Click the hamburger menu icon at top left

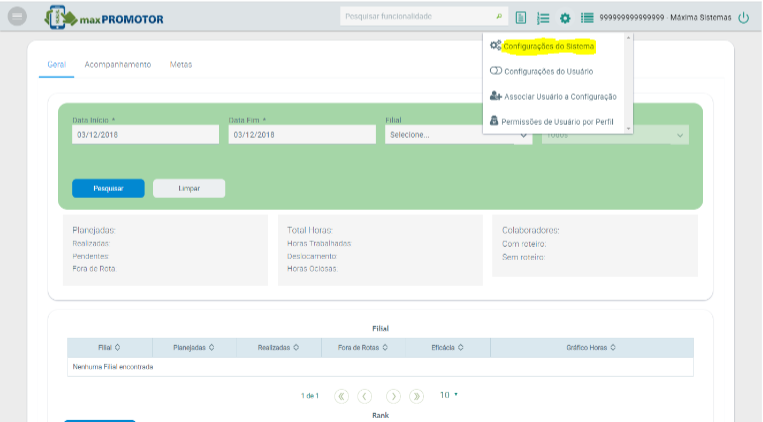[x=16, y=17]
